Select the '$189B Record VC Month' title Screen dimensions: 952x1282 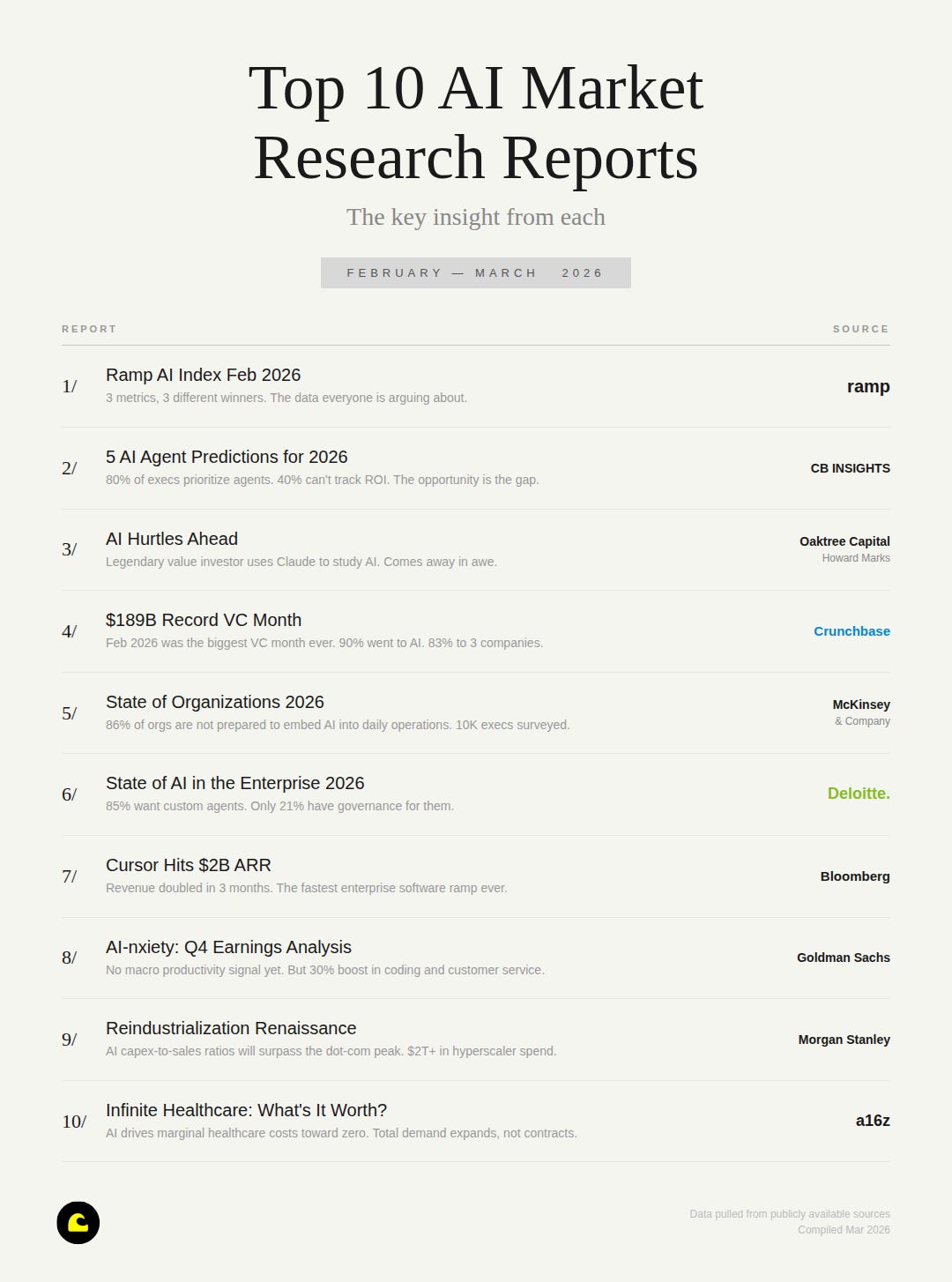pos(204,620)
